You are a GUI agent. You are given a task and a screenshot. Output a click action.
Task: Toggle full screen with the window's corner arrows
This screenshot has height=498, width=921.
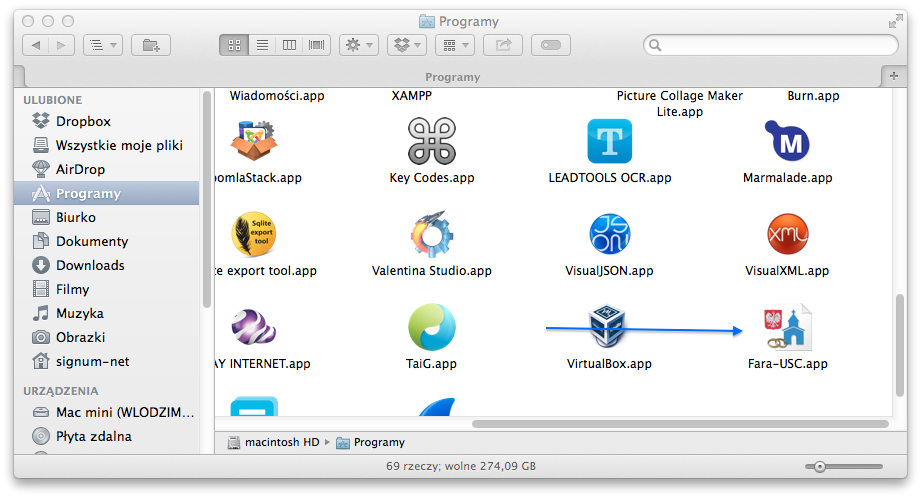[x=895, y=22]
